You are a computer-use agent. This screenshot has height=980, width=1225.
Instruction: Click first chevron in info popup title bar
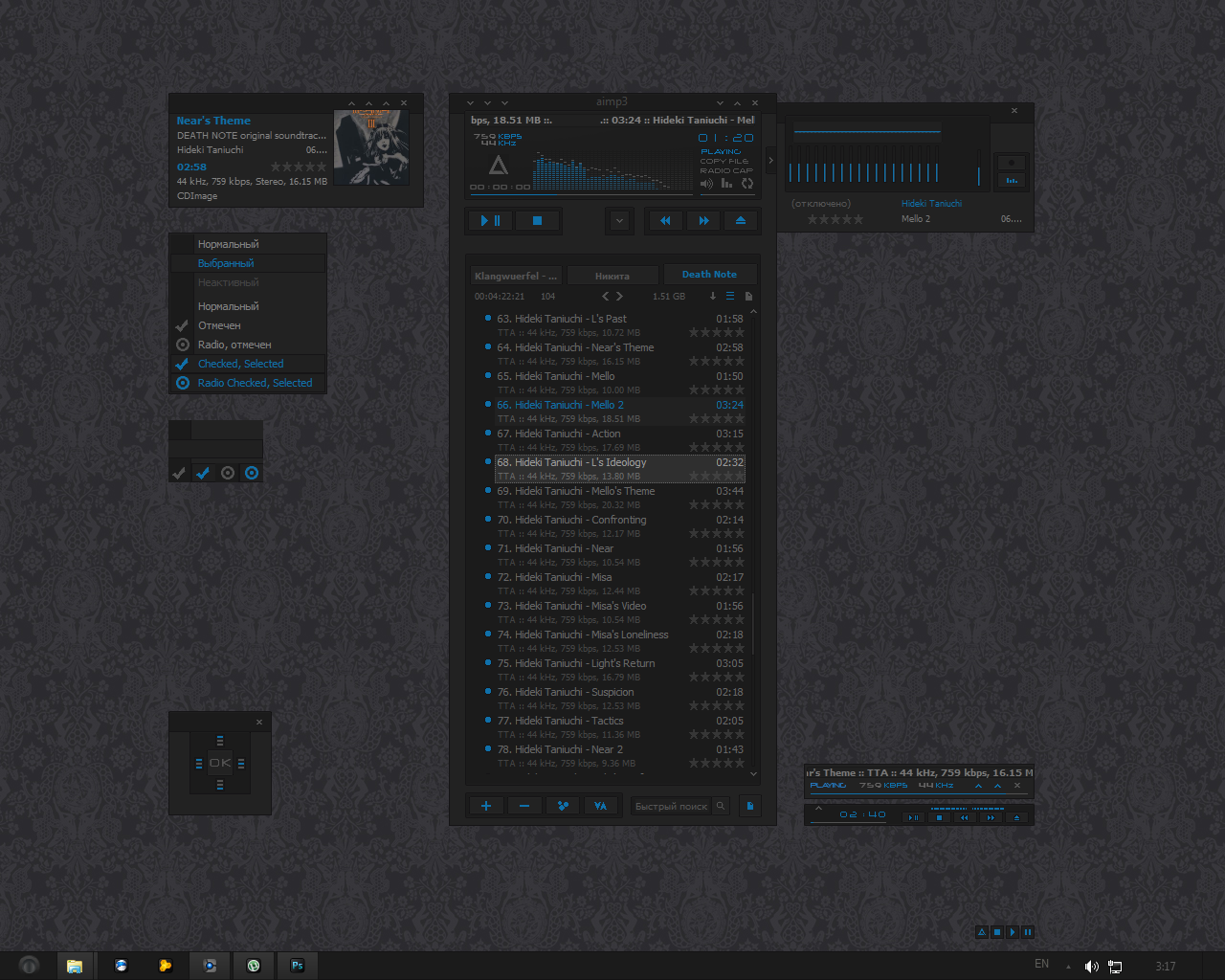pos(351,103)
